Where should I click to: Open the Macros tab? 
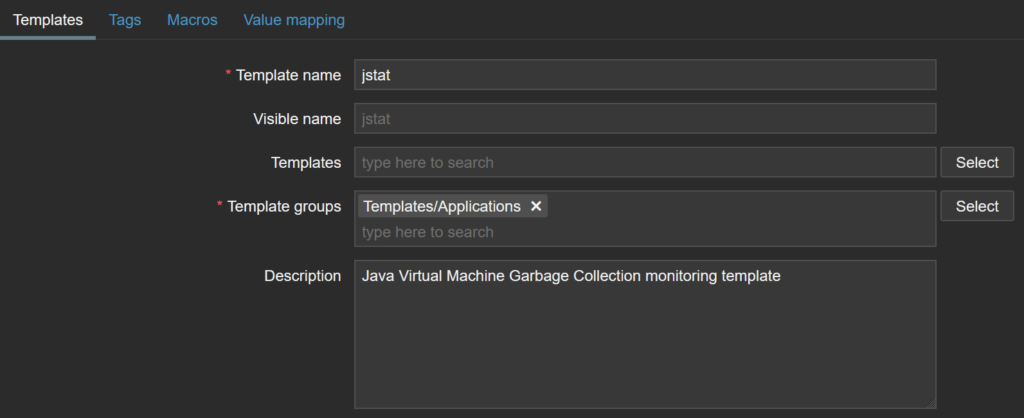pos(192,20)
